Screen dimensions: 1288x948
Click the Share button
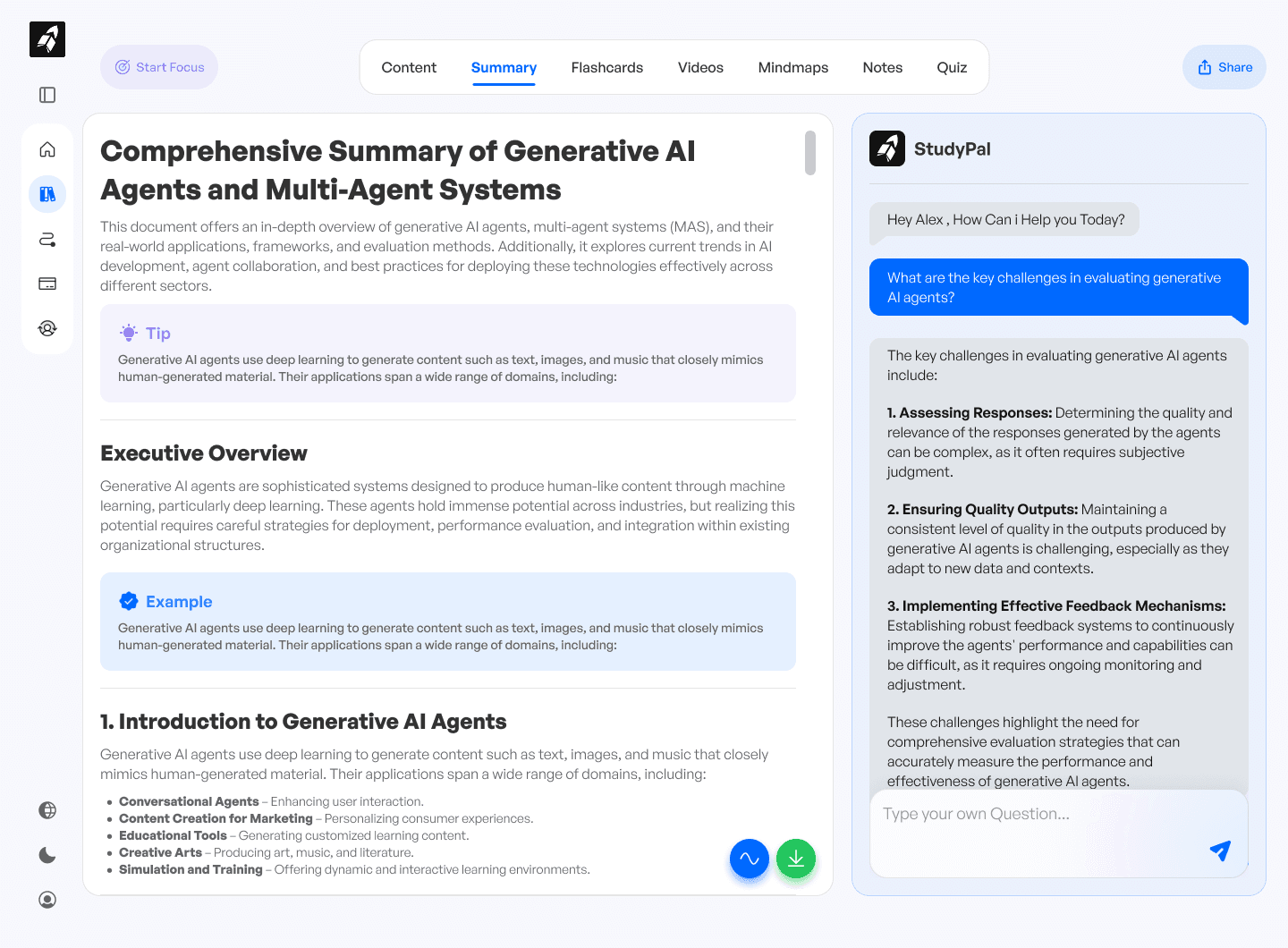pos(1224,67)
